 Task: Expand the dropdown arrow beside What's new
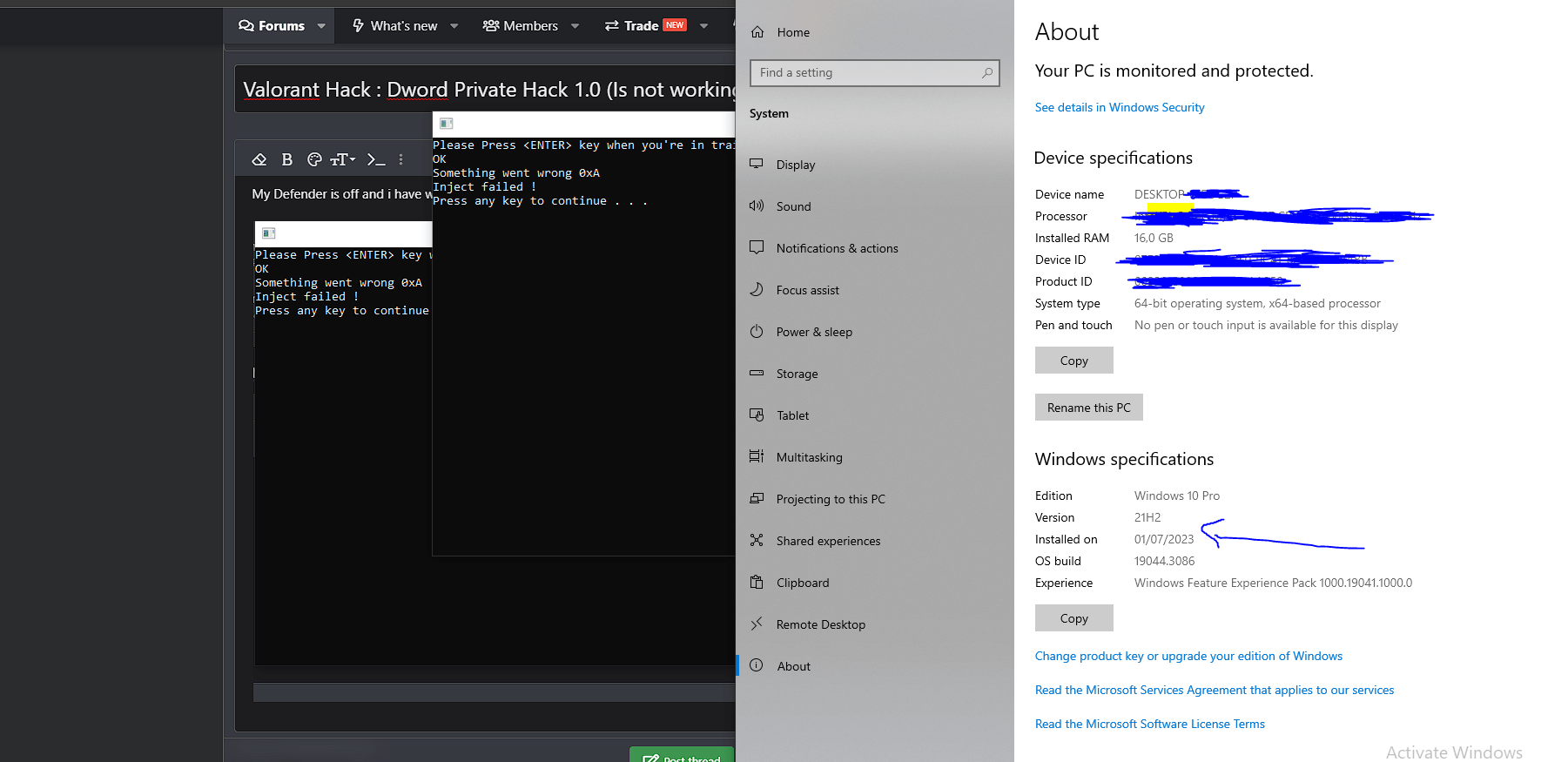[x=454, y=26]
